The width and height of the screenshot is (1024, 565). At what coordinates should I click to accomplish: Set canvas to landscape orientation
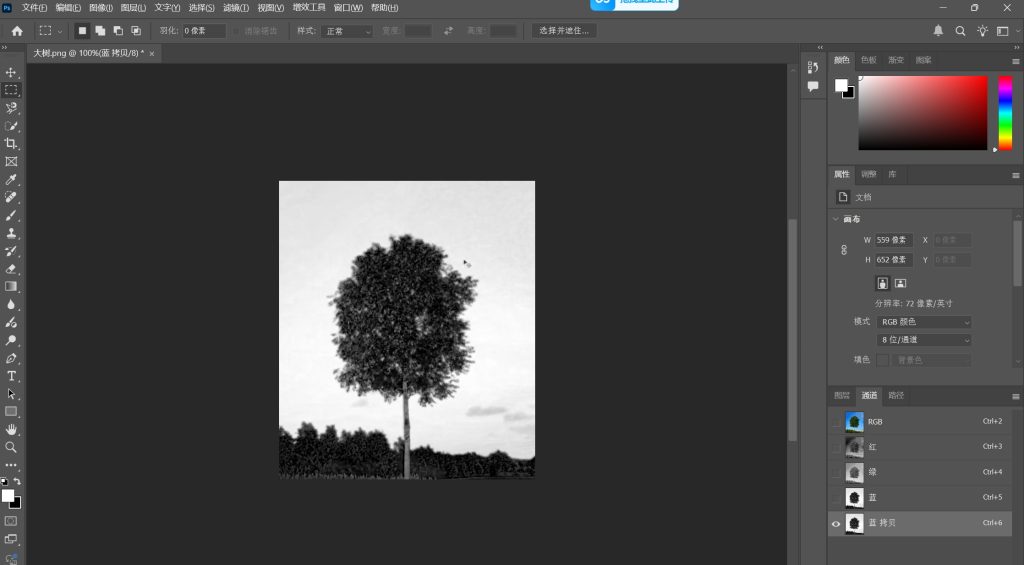900,284
